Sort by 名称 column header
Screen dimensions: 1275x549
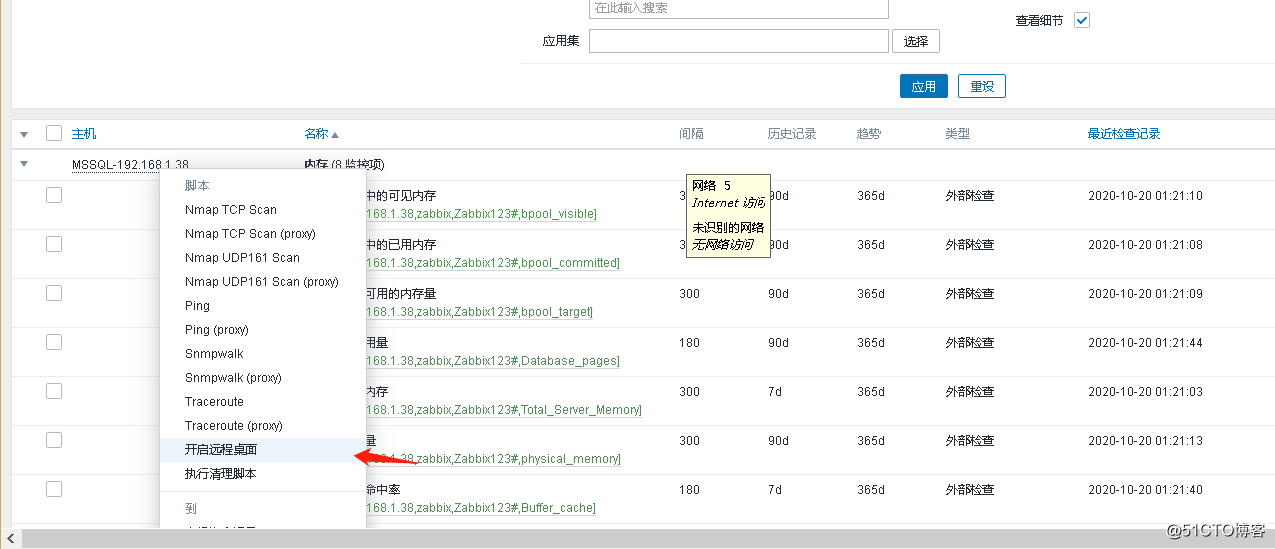321,134
